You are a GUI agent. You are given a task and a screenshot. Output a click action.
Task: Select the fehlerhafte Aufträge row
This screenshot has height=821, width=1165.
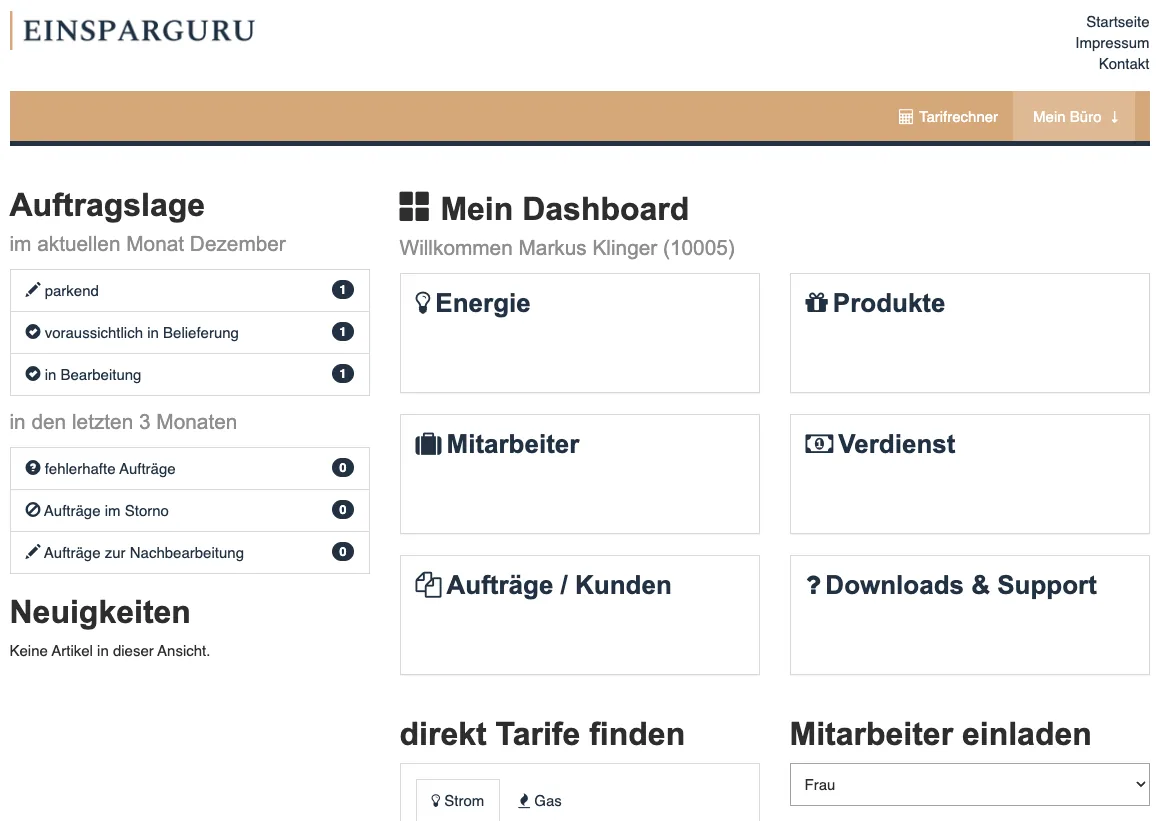tap(189, 468)
